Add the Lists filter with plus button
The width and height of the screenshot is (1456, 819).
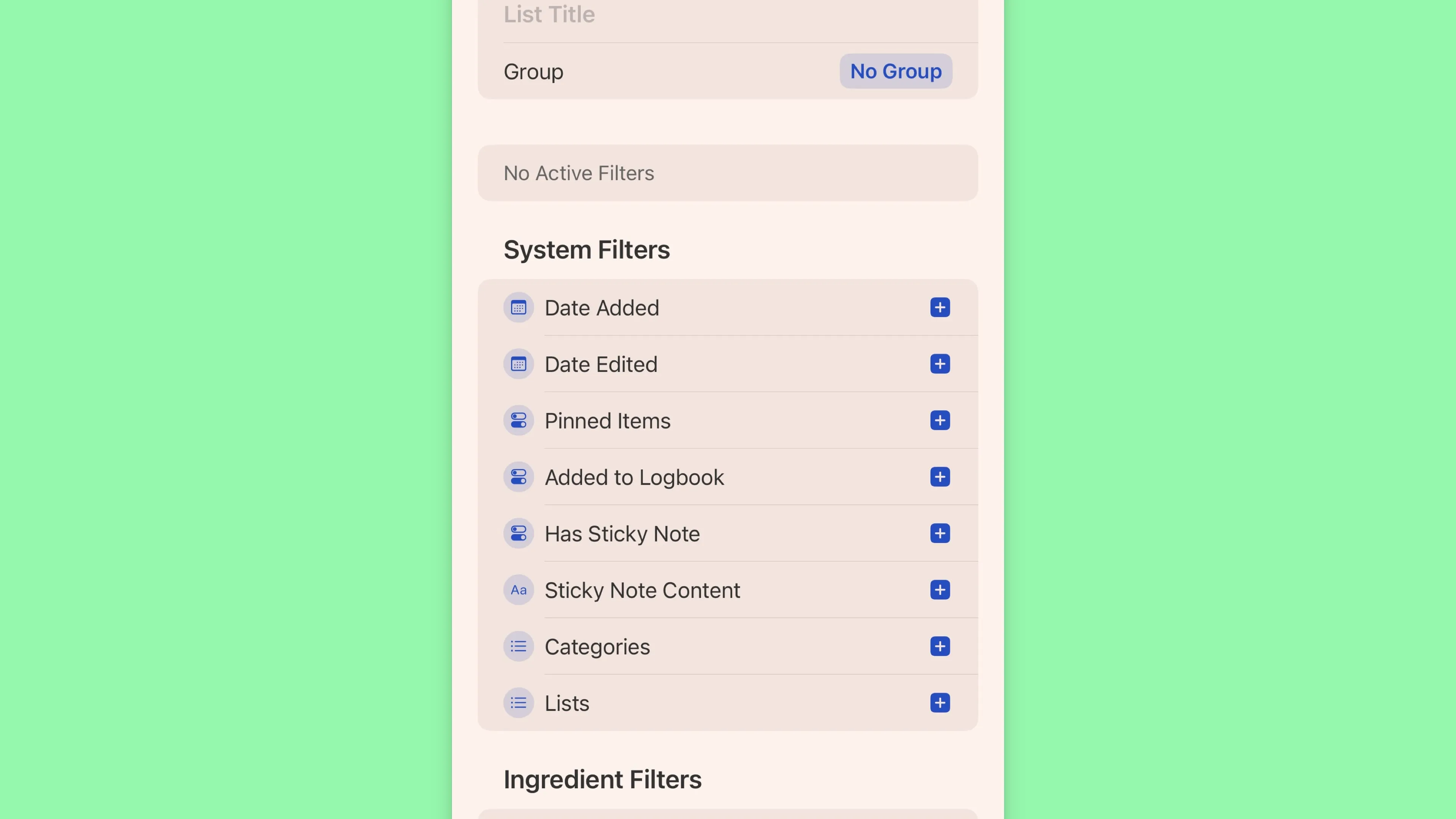tap(940, 703)
